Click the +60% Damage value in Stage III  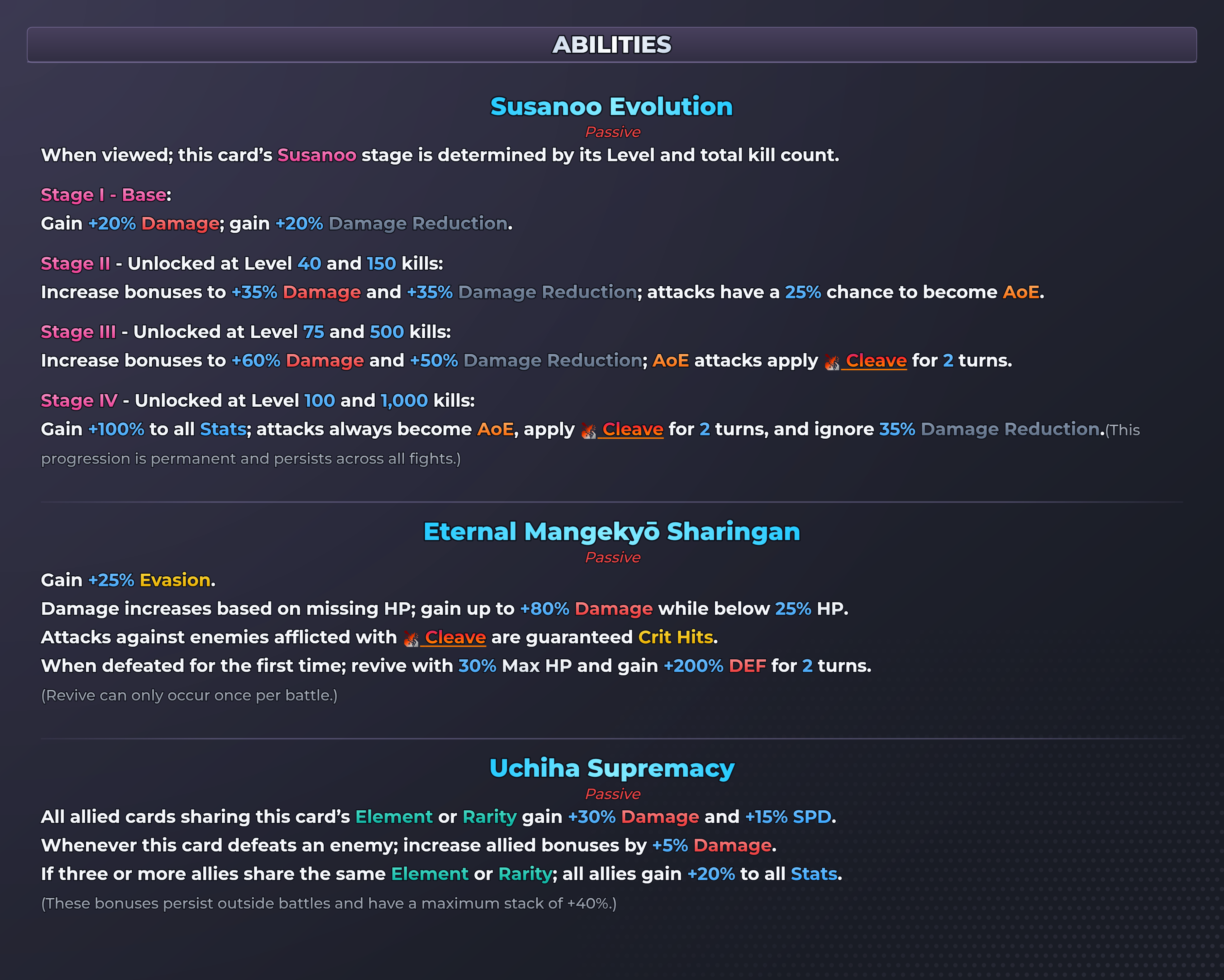(x=297, y=360)
